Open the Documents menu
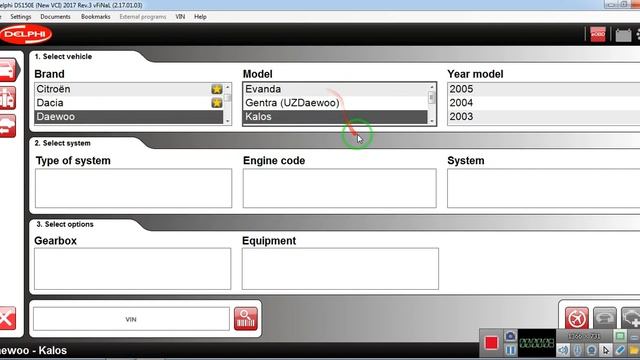Image resolution: width=640 pixels, height=360 pixels. click(56, 17)
